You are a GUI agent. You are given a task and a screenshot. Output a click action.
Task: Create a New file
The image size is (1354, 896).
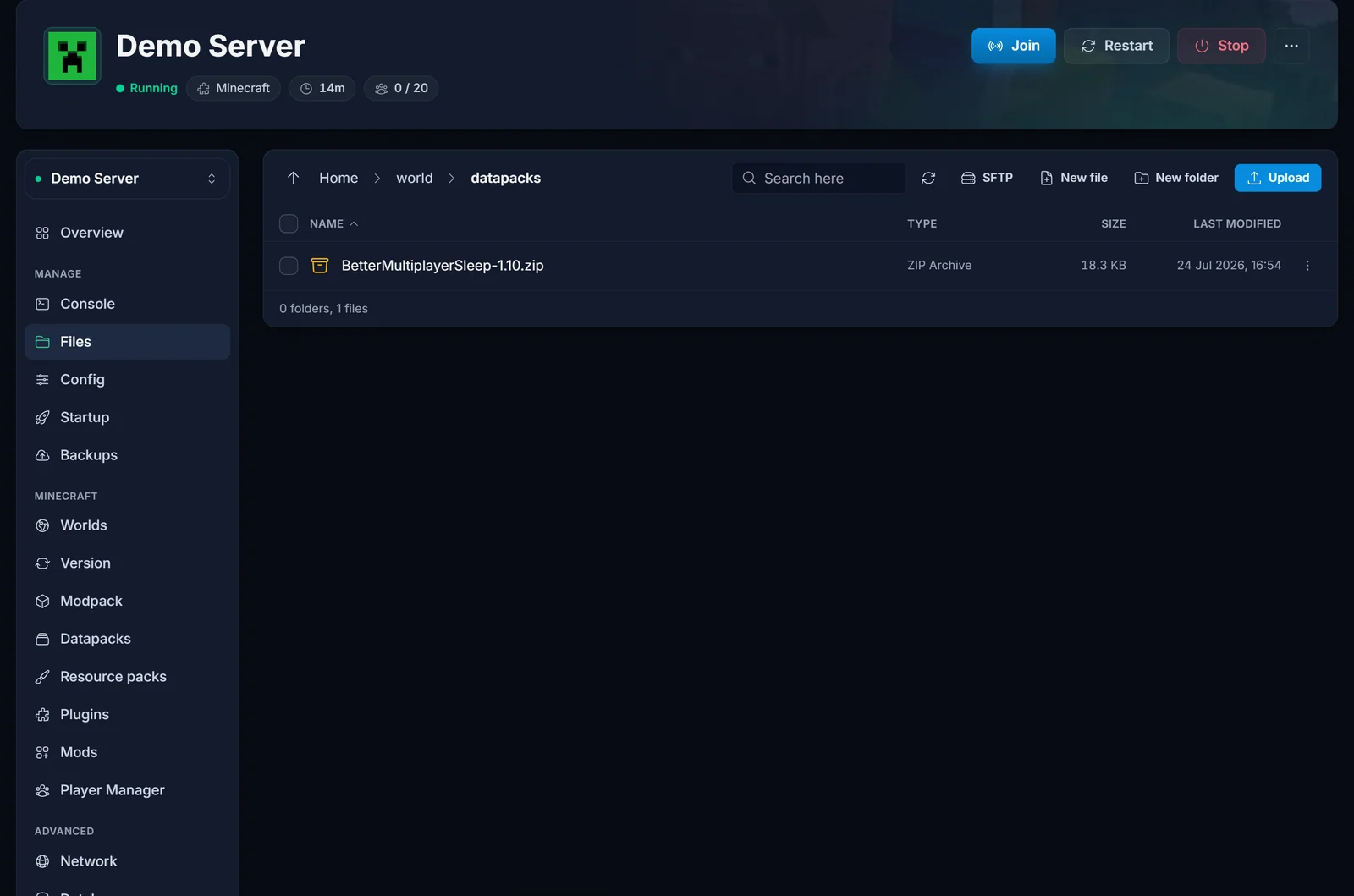pos(1074,178)
